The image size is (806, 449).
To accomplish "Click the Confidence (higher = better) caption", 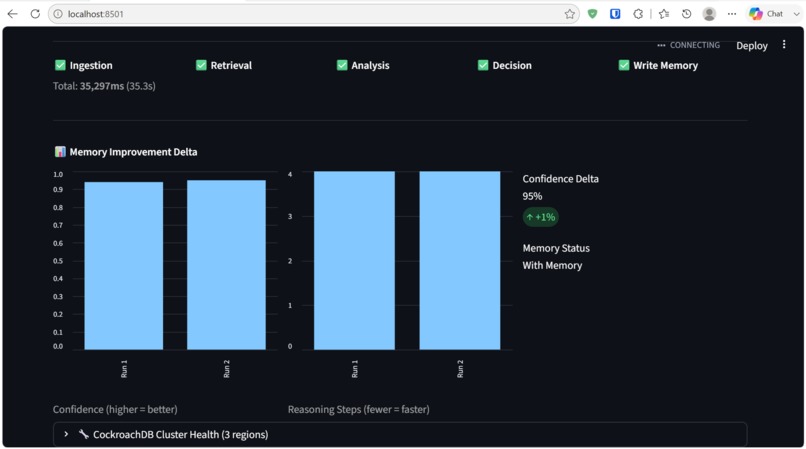I will pos(115,409).
